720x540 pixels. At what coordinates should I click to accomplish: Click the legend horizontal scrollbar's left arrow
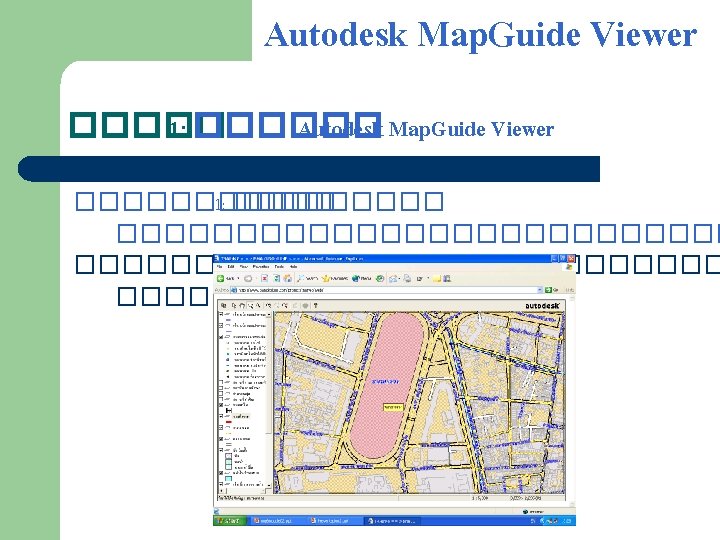tap(221, 491)
